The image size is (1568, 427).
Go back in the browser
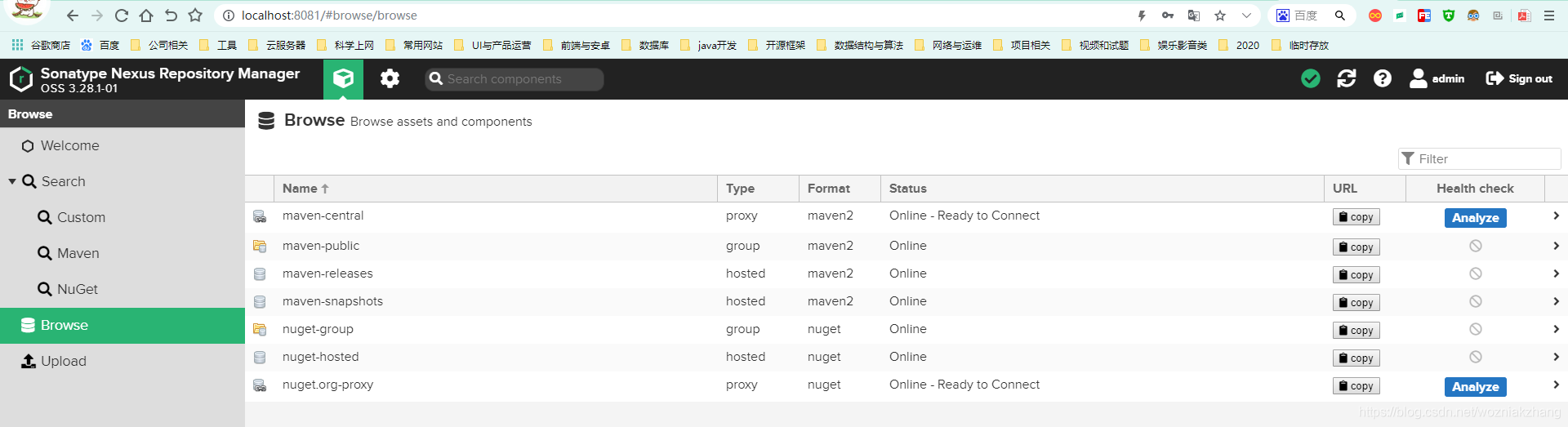(x=73, y=16)
